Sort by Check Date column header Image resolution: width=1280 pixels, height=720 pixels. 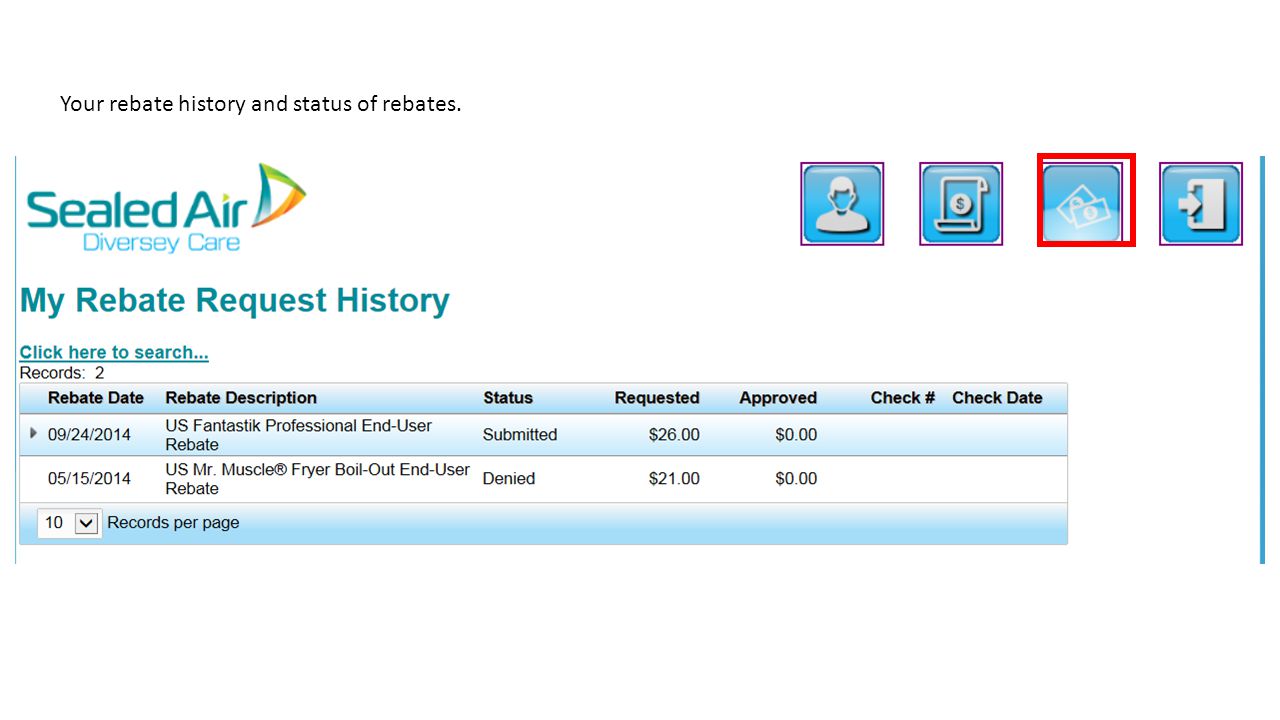coord(997,397)
